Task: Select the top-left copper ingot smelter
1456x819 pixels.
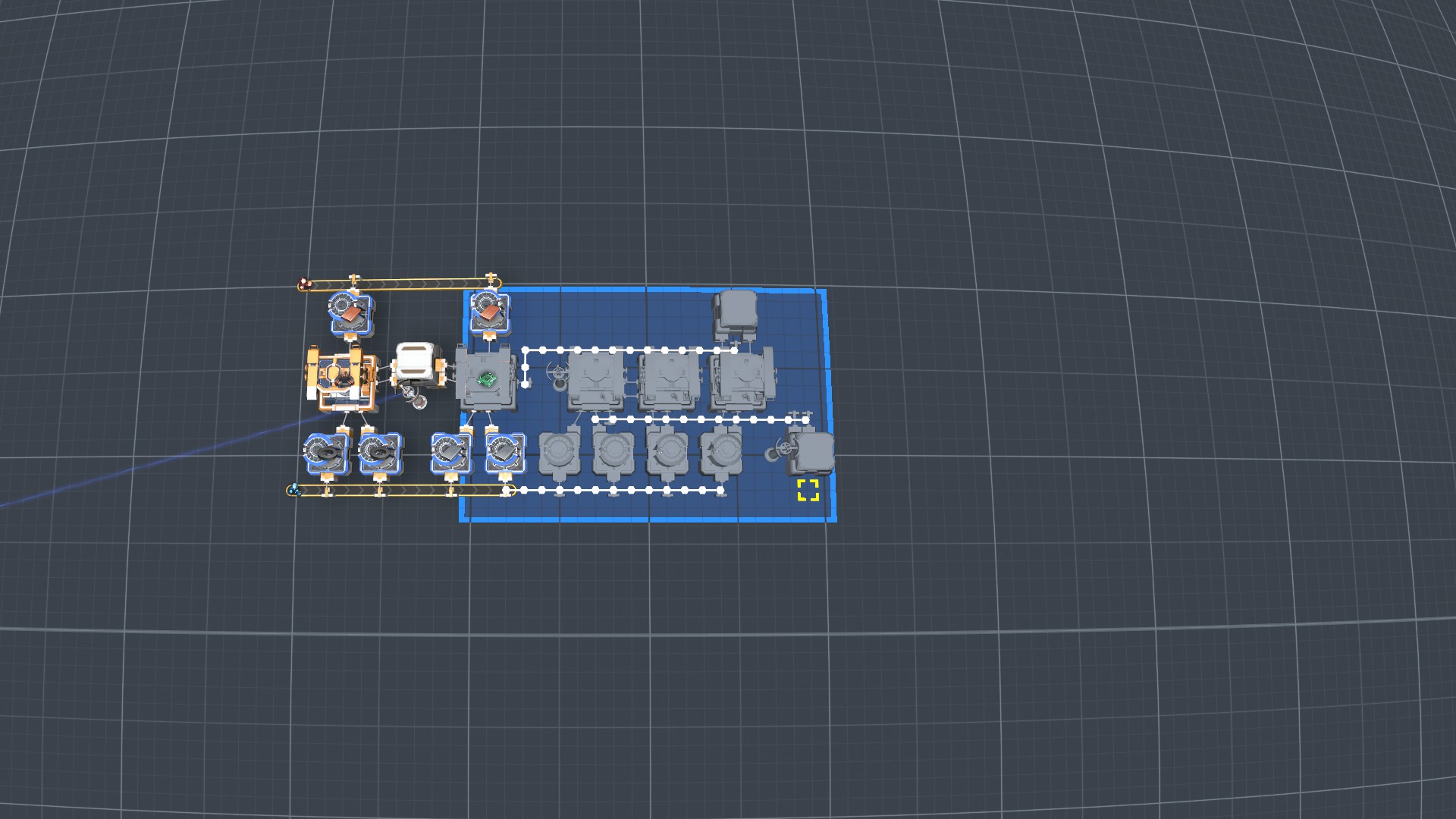Action: (x=350, y=312)
